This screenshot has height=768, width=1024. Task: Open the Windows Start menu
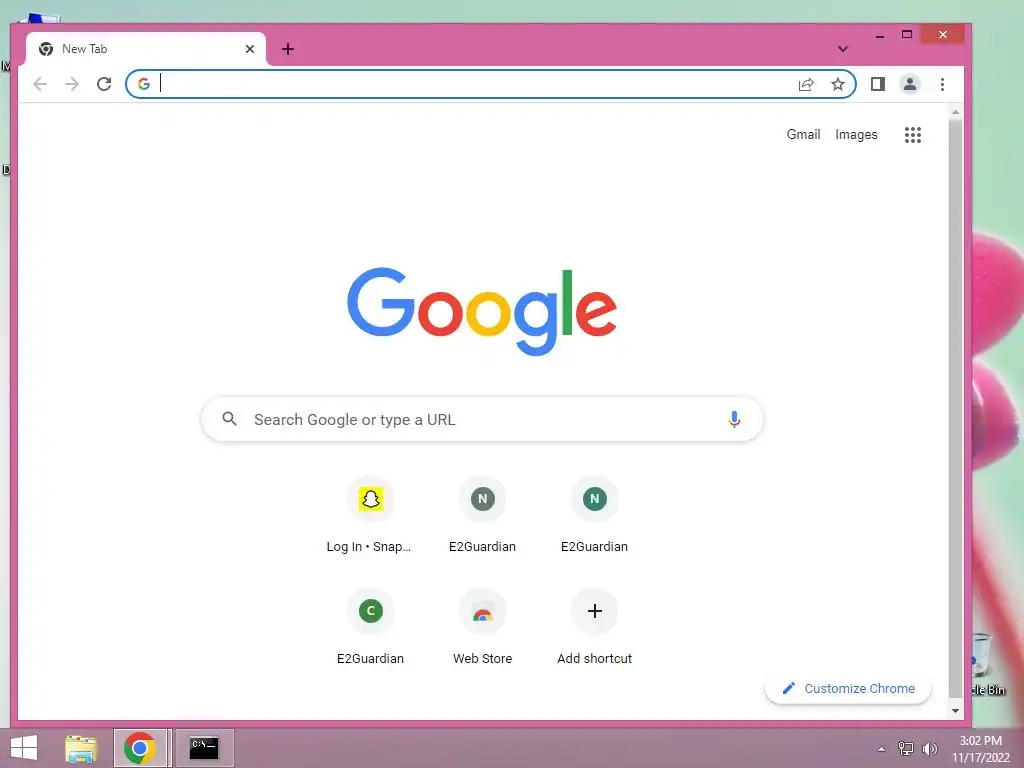24,748
